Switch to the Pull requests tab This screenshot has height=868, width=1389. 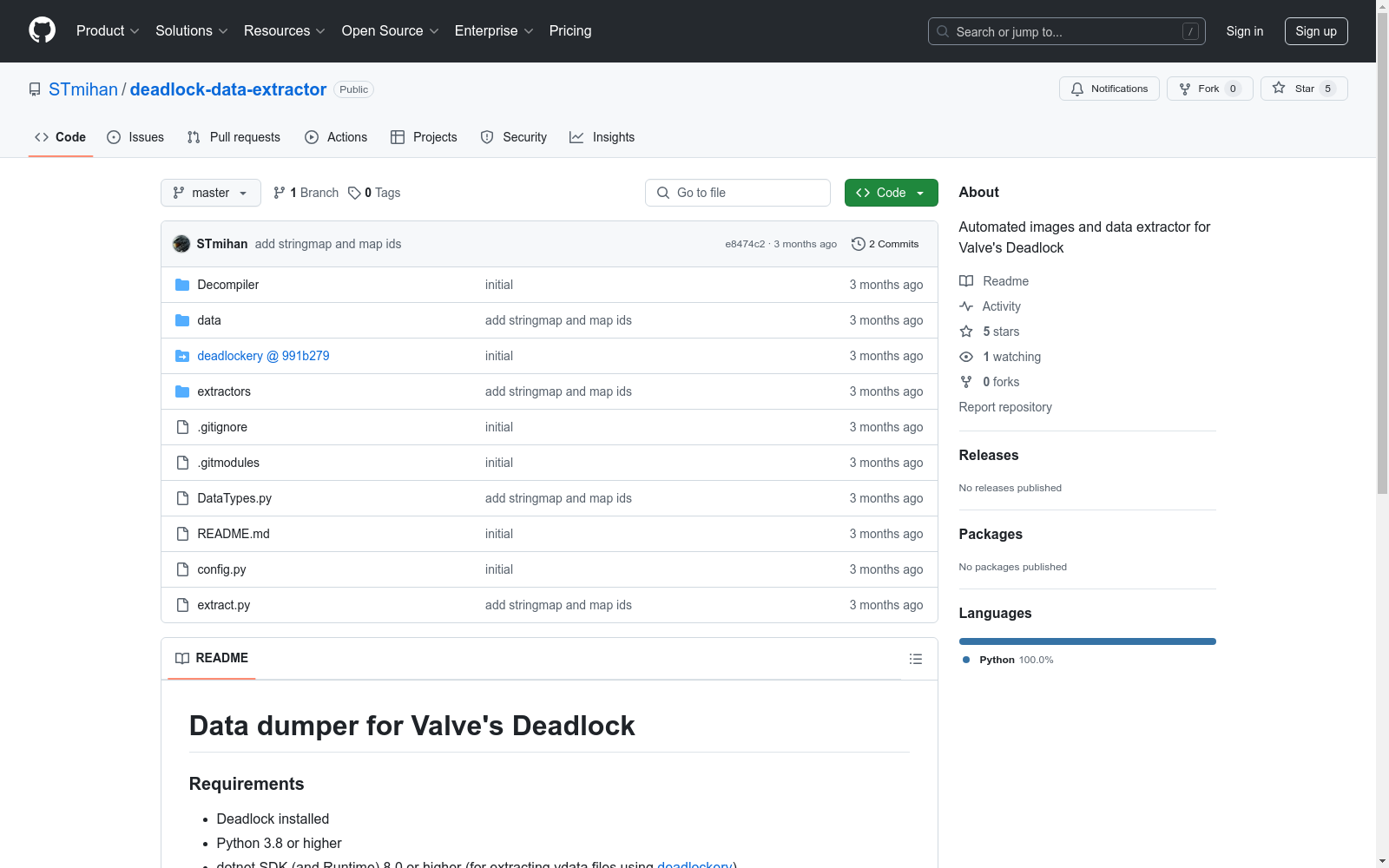point(234,137)
